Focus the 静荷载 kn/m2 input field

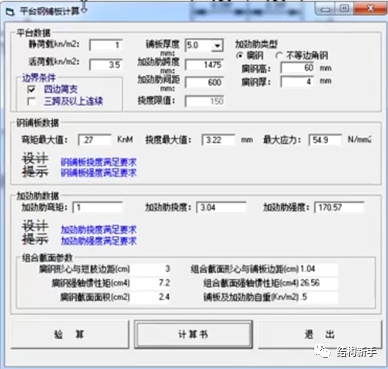click(x=106, y=45)
